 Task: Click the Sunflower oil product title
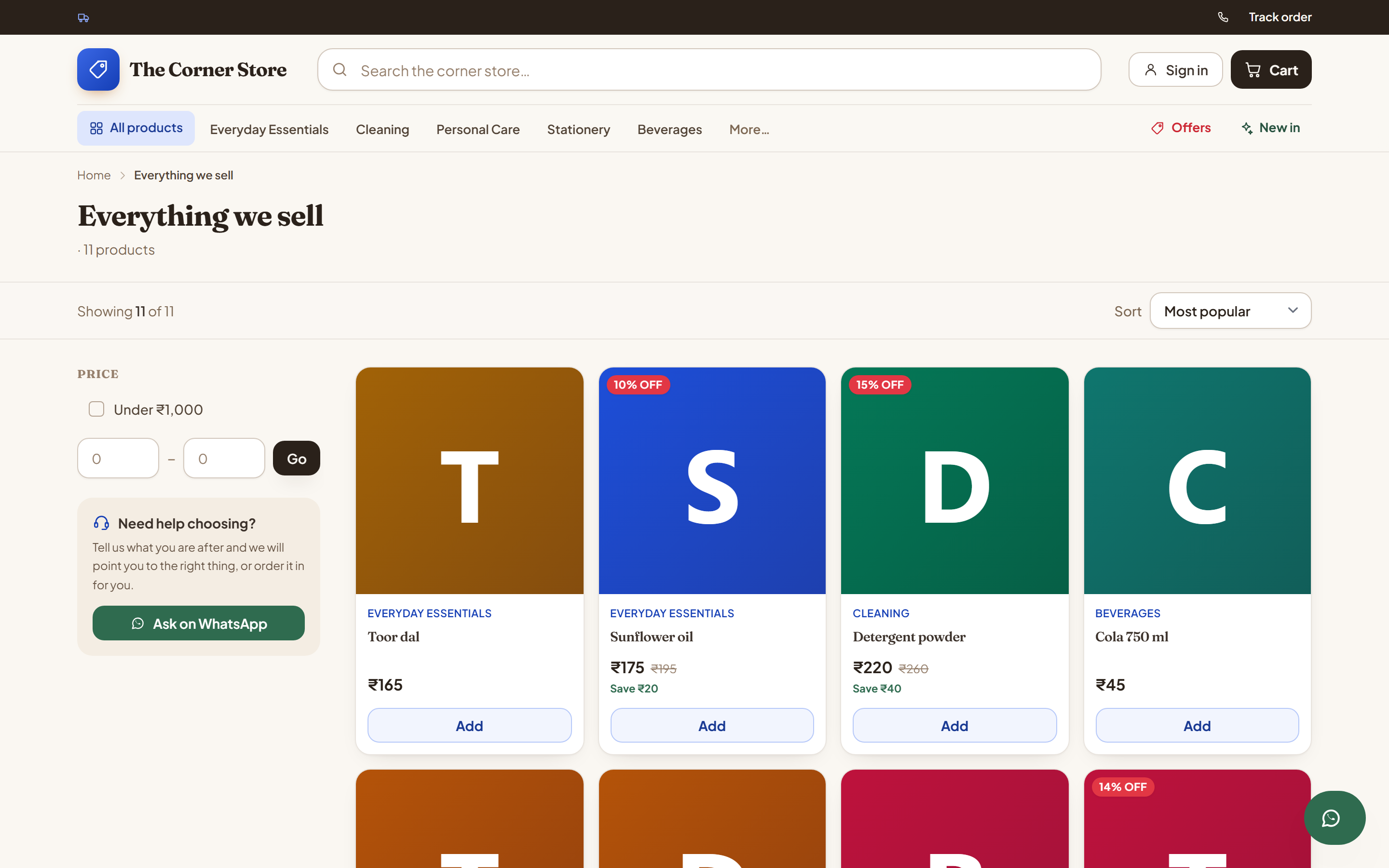tap(652, 637)
